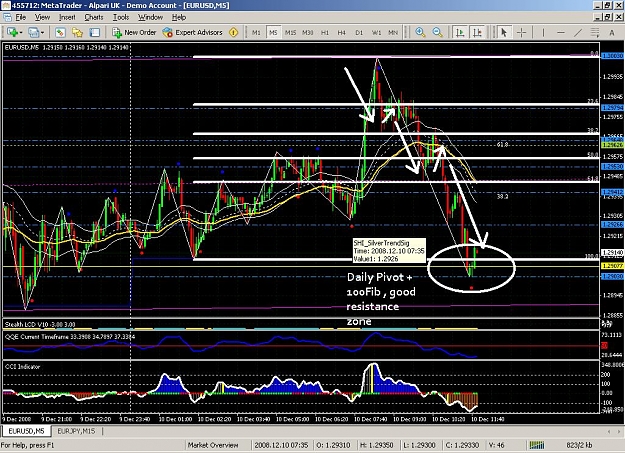This screenshot has width=625, height=453.
Task: Open the File menu
Action: point(21,17)
